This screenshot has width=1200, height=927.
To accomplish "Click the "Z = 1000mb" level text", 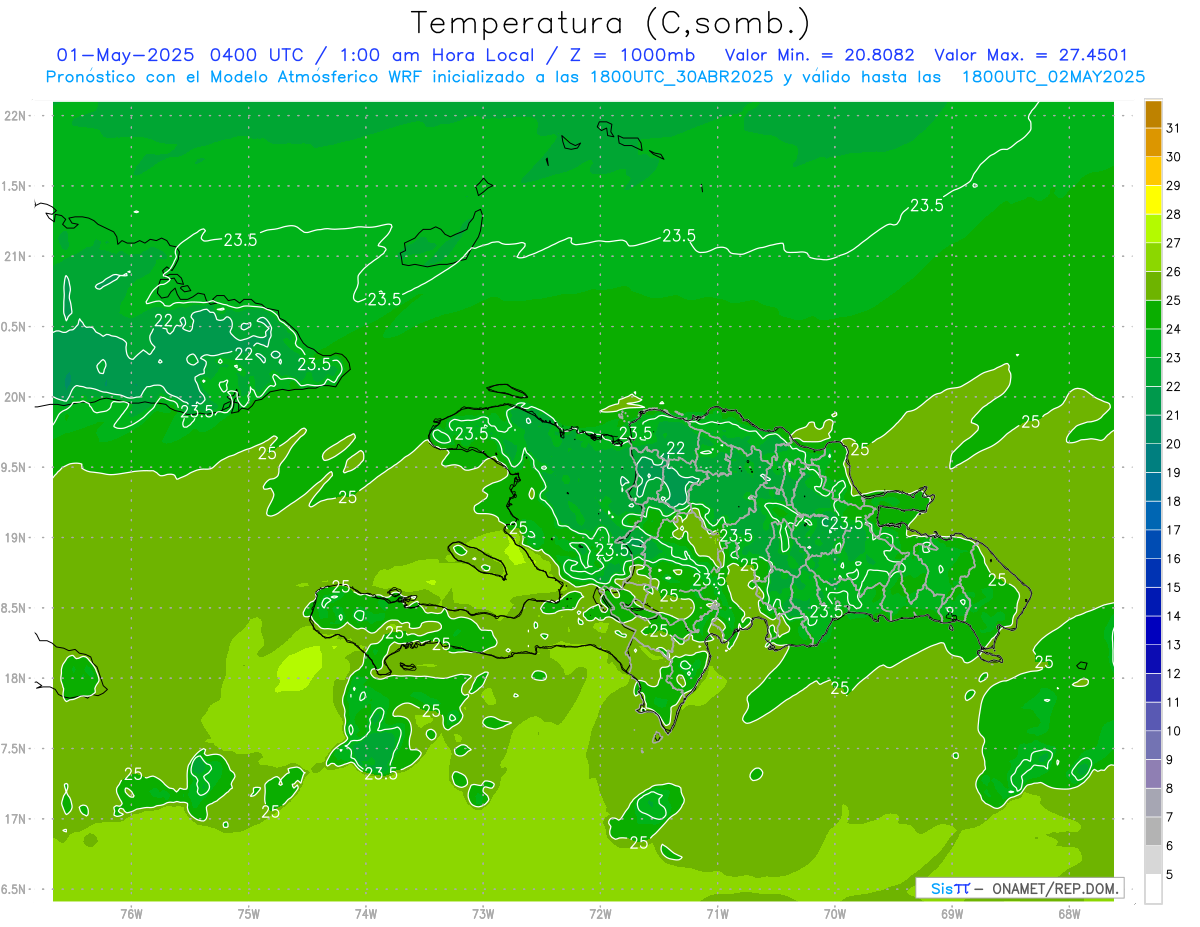I will pos(632,55).
